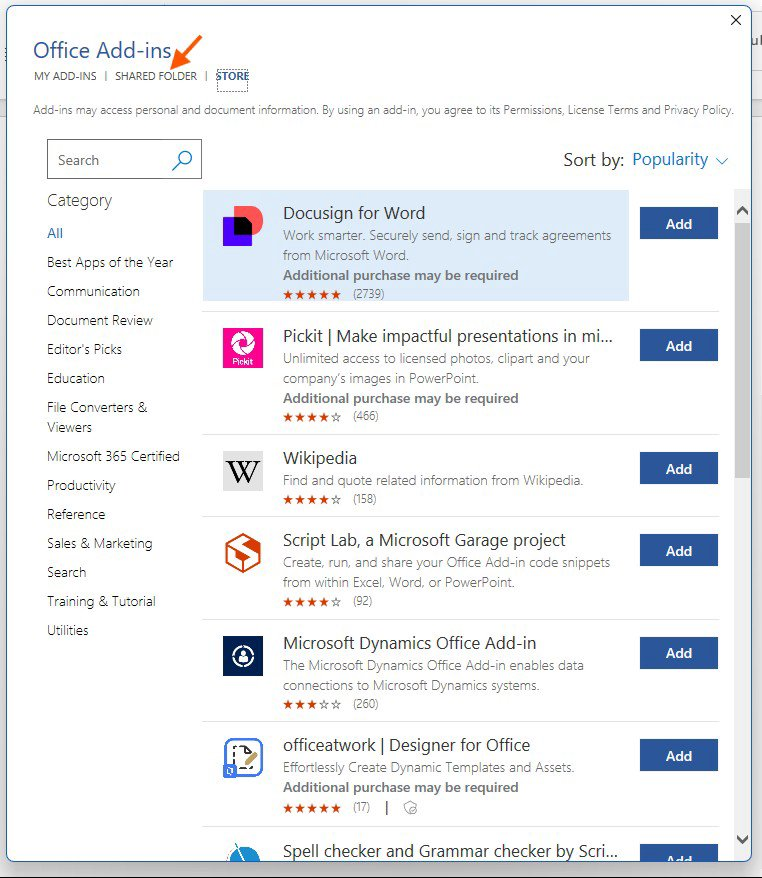
Task: Add Docusign for Word
Action: 679,223
